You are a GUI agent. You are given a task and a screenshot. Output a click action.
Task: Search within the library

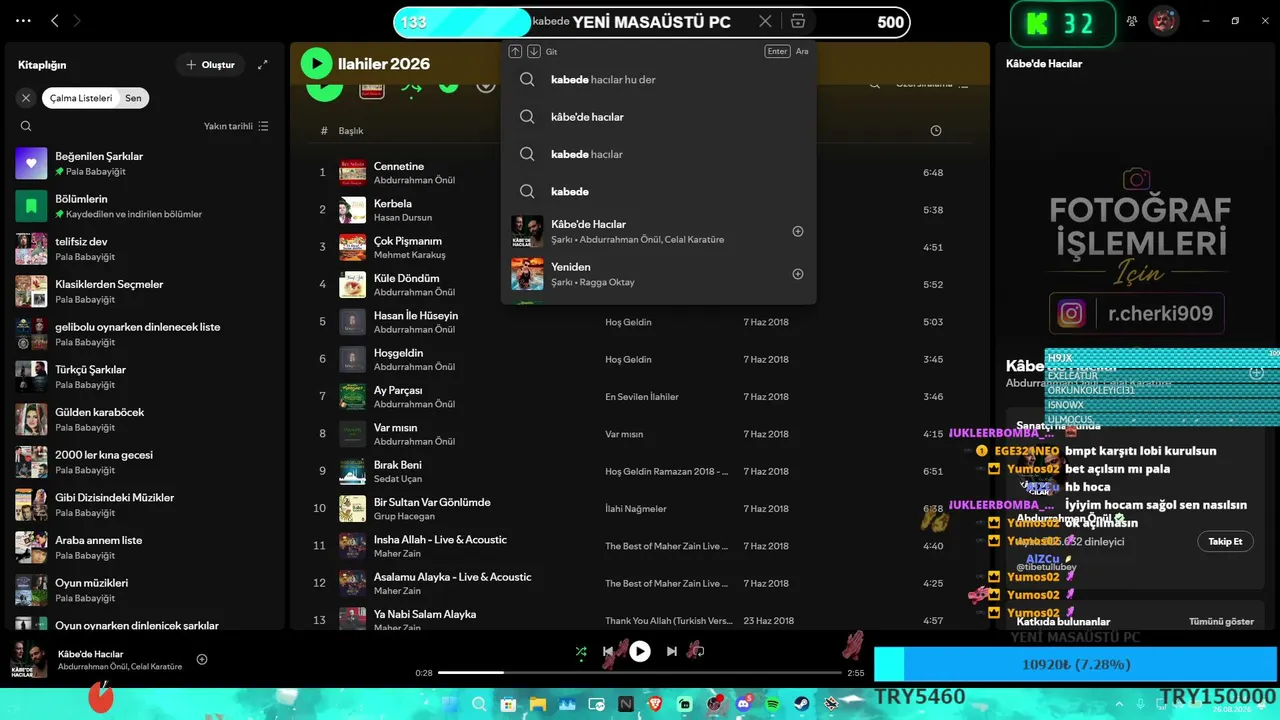pos(26,126)
